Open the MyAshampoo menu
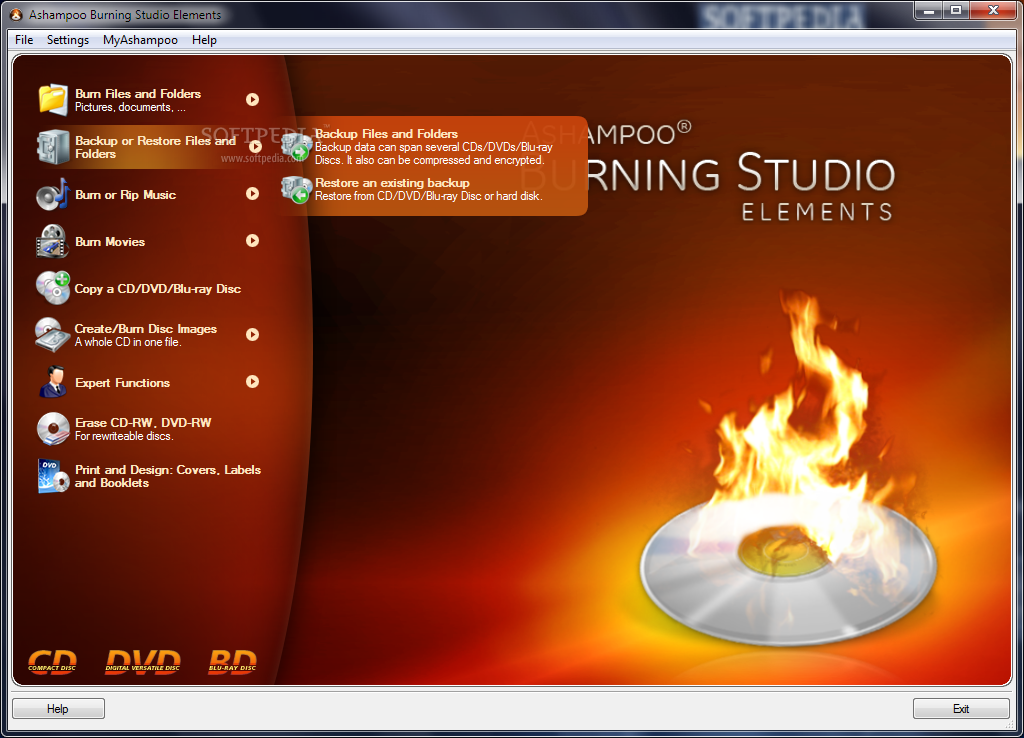1024x738 pixels. [140, 40]
